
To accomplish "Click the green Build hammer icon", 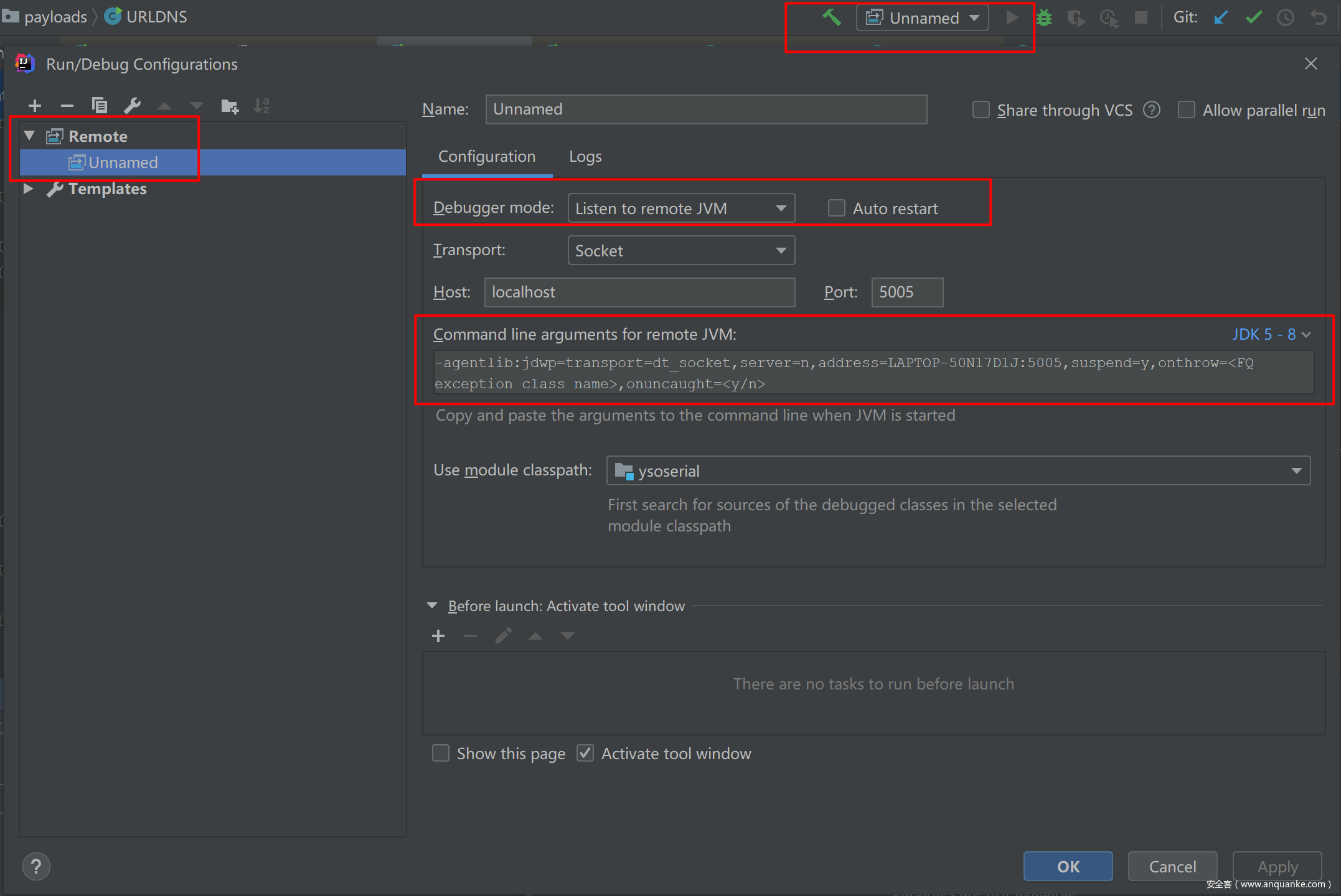I will pyautogui.click(x=832, y=17).
